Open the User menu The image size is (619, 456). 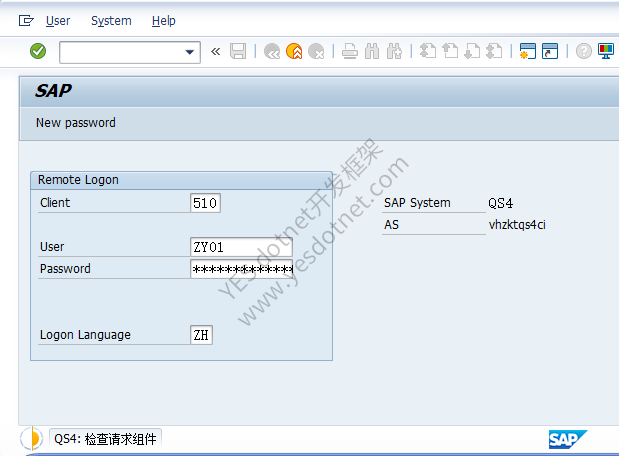(58, 21)
